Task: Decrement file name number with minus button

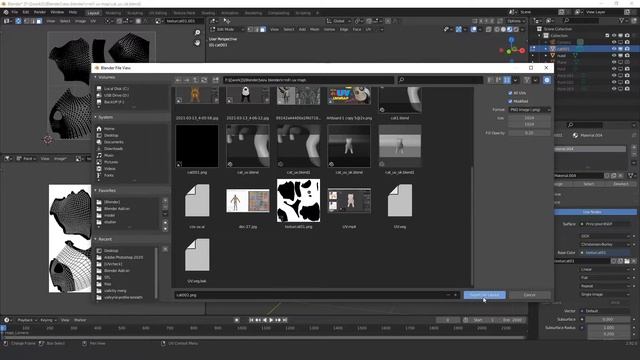Action: click(448, 295)
